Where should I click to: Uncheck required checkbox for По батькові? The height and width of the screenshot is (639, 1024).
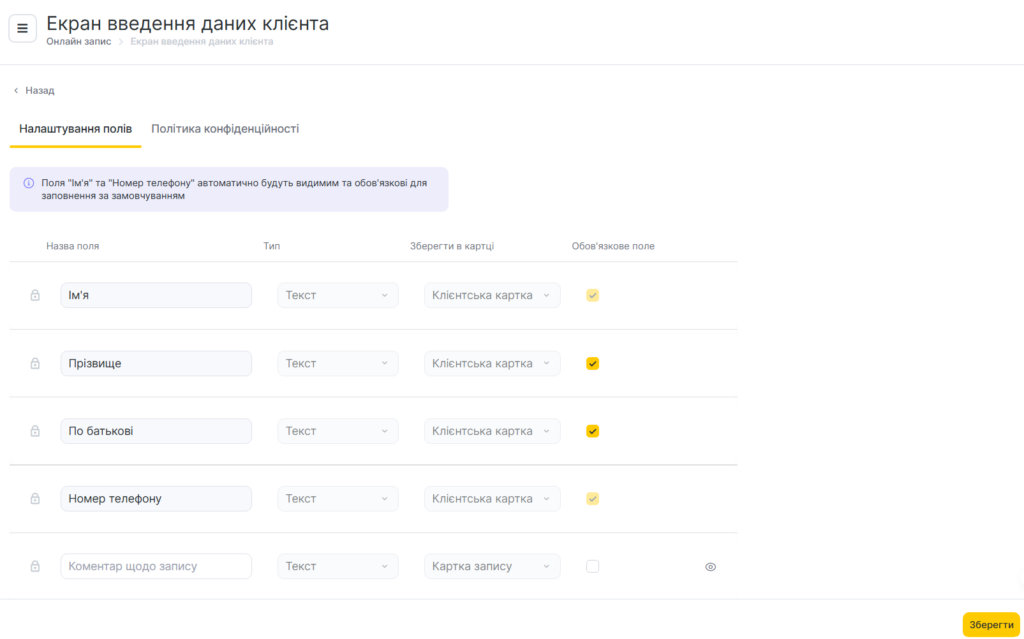(x=592, y=431)
